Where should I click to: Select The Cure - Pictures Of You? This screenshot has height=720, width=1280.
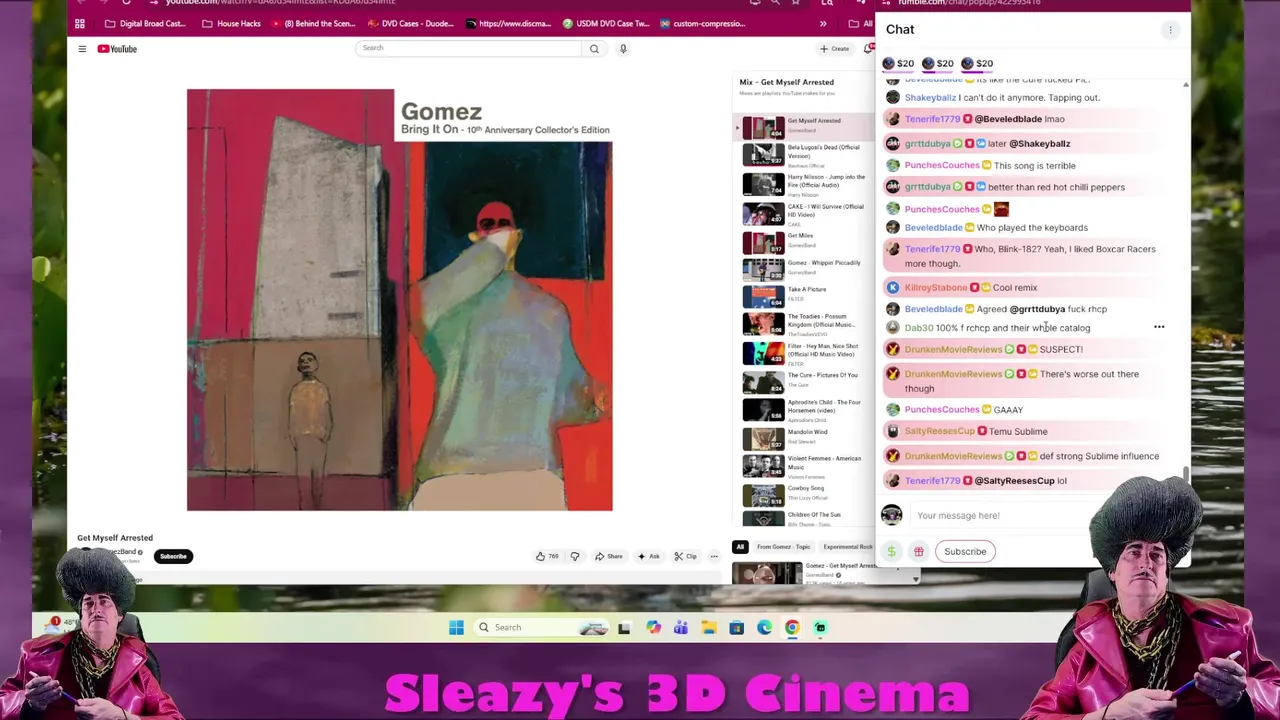[x=805, y=381]
